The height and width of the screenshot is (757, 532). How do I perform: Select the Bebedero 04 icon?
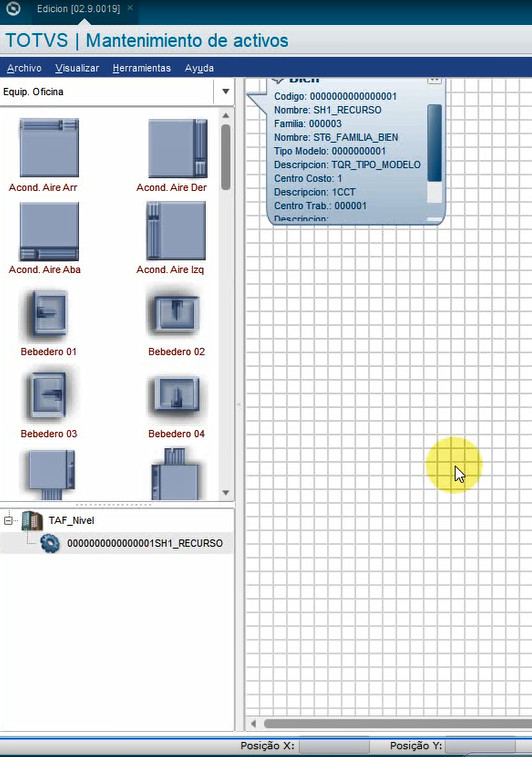tap(177, 396)
